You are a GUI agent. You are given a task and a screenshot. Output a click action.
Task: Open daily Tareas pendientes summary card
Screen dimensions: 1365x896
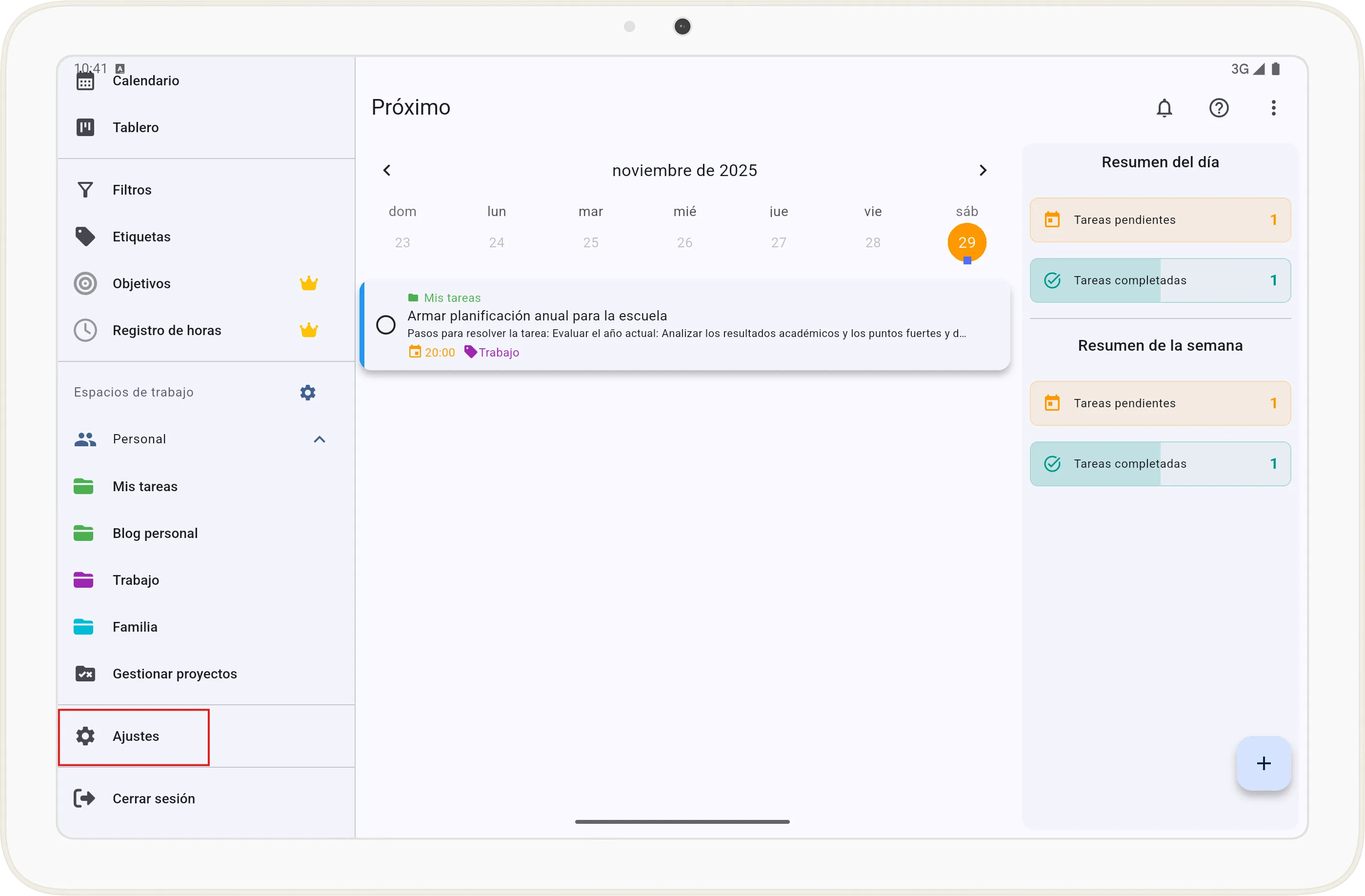pyautogui.click(x=1160, y=220)
